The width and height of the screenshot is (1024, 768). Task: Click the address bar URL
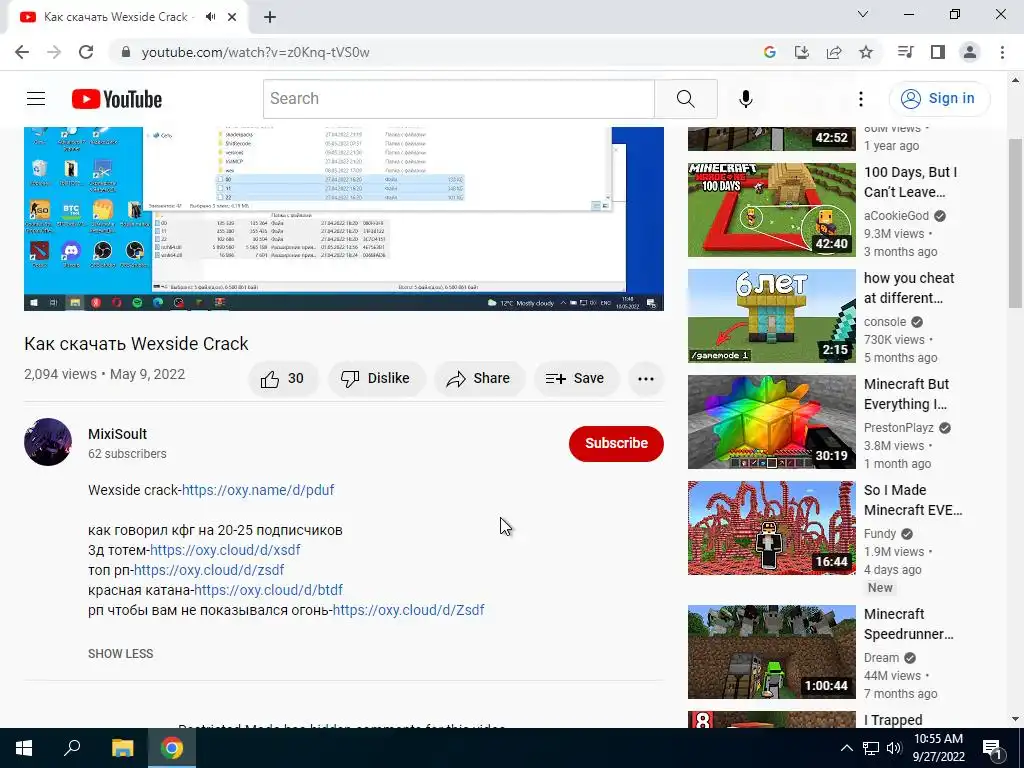pos(255,52)
